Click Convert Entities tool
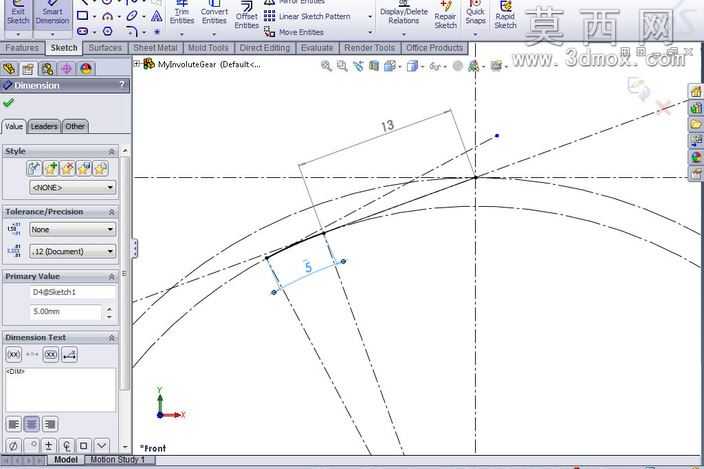Image resolution: width=704 pixels, height=469 pixels. point(214,13)
